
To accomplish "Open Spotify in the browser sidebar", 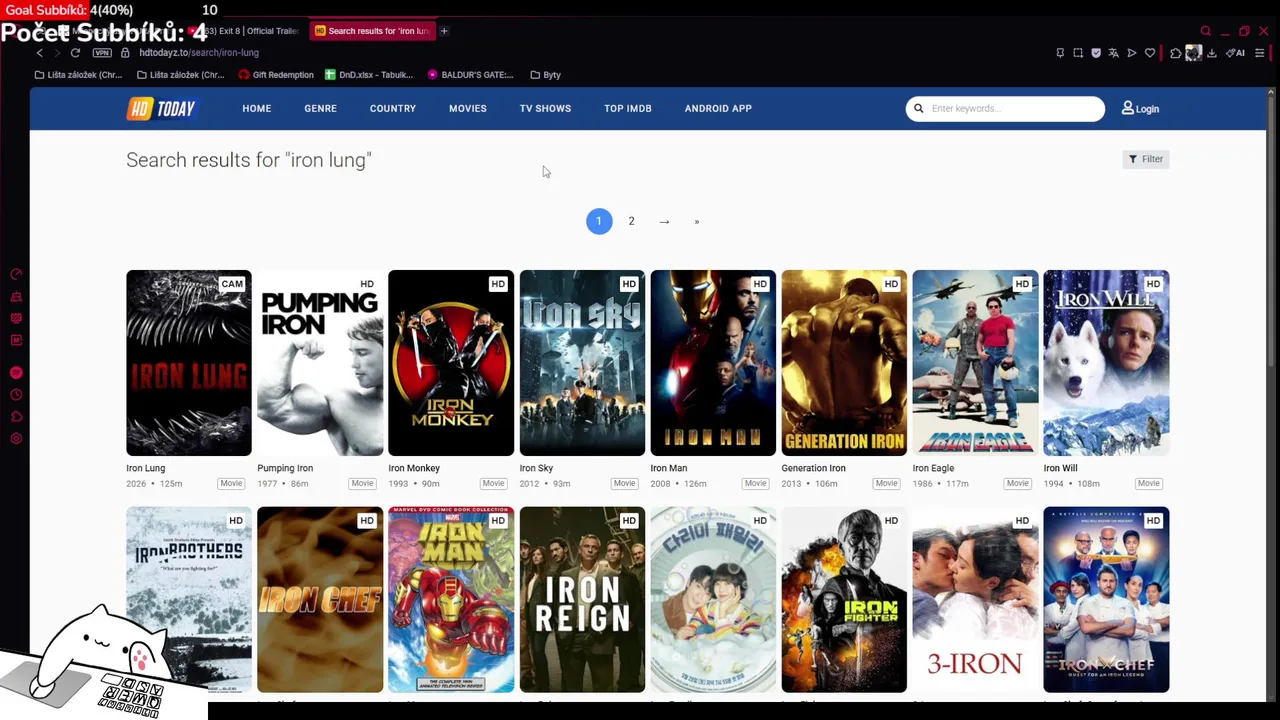I will (x=16, y=373).
